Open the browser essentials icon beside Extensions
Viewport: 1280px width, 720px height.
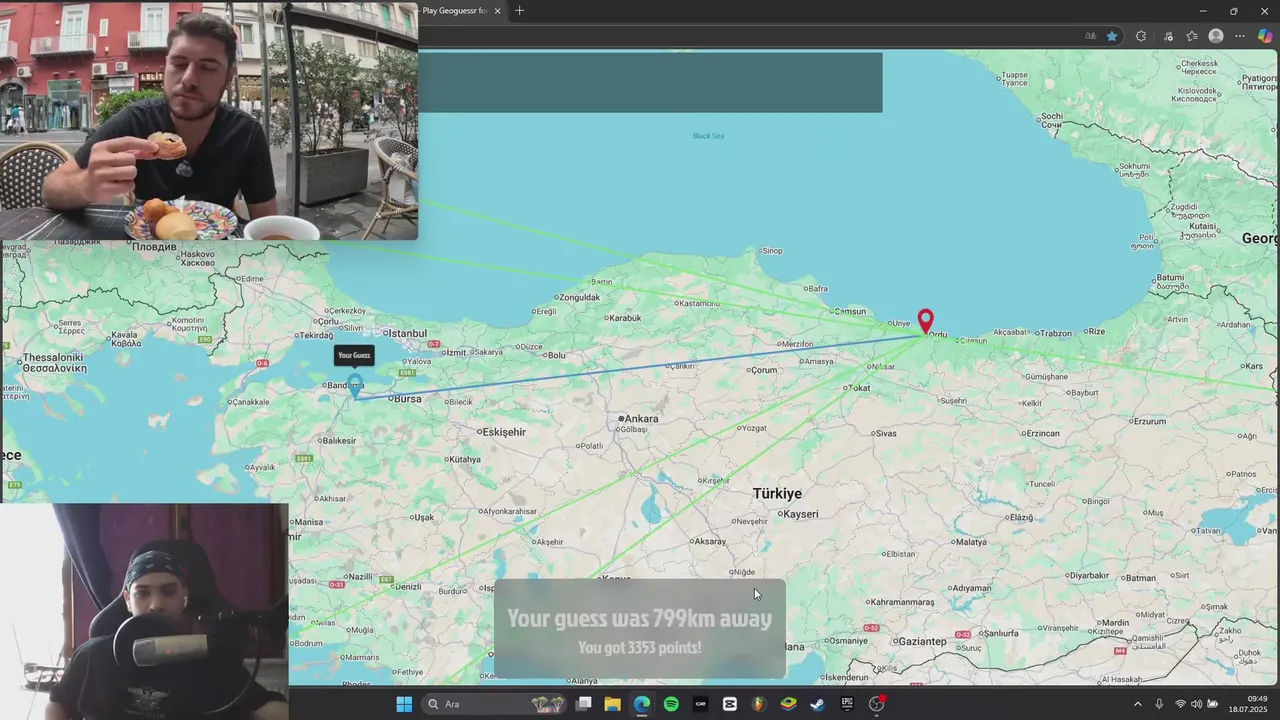1168,36
